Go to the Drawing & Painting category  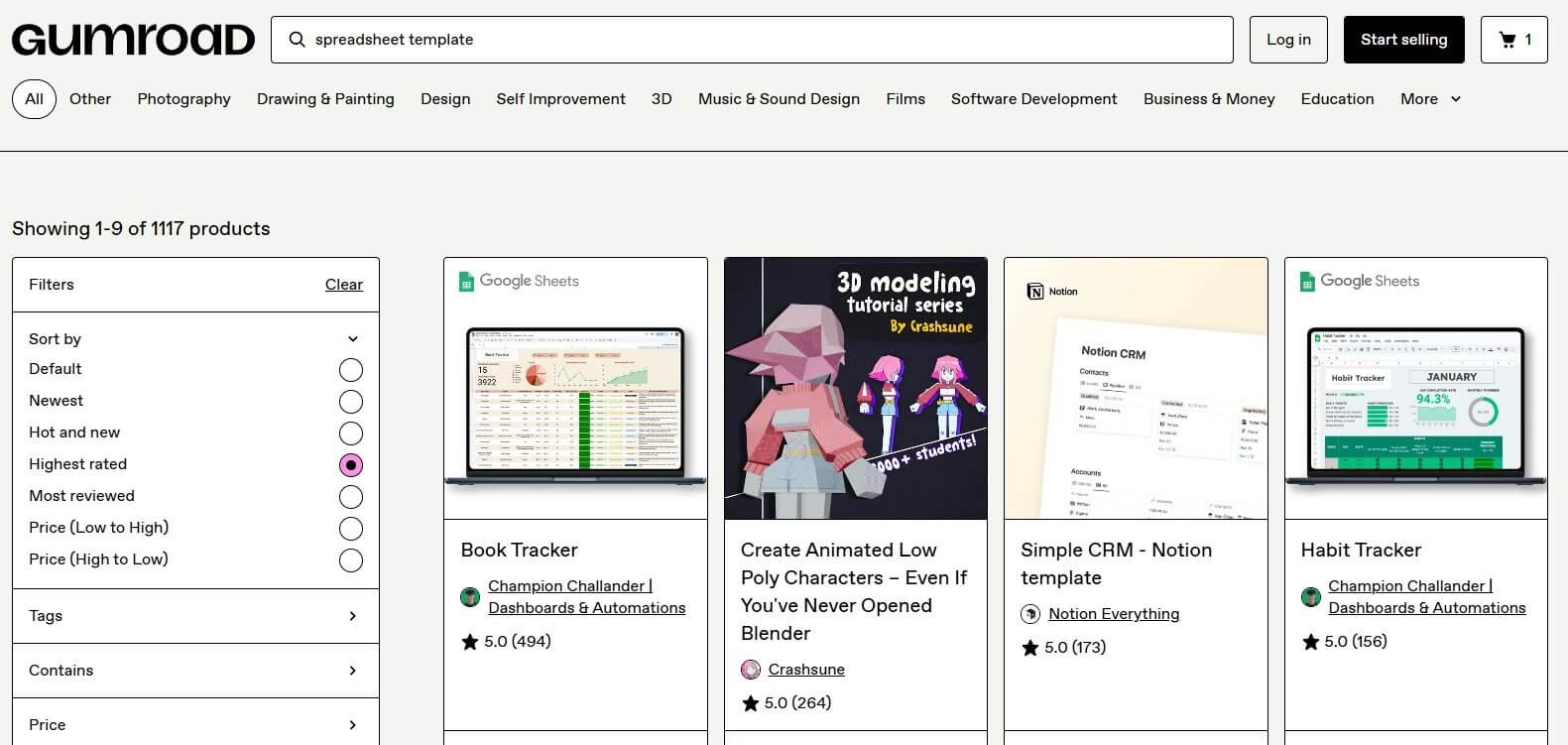click(325, 99)
